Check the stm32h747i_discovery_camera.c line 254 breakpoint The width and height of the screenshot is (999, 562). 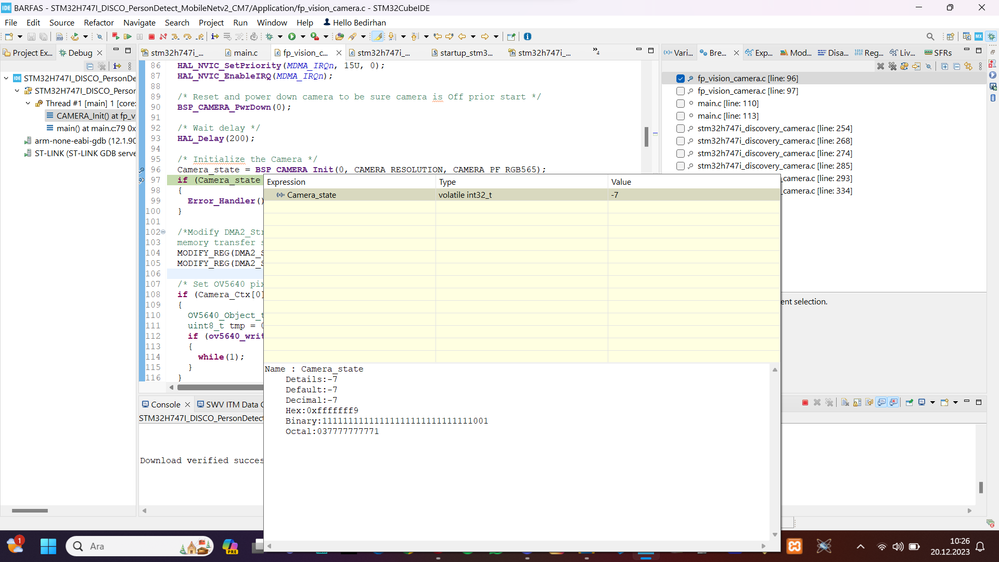pos(681,128)
